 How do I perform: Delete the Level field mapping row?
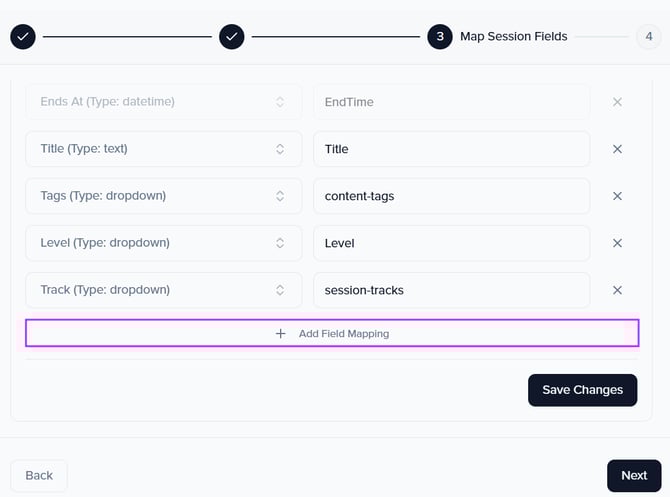(617, 243)
